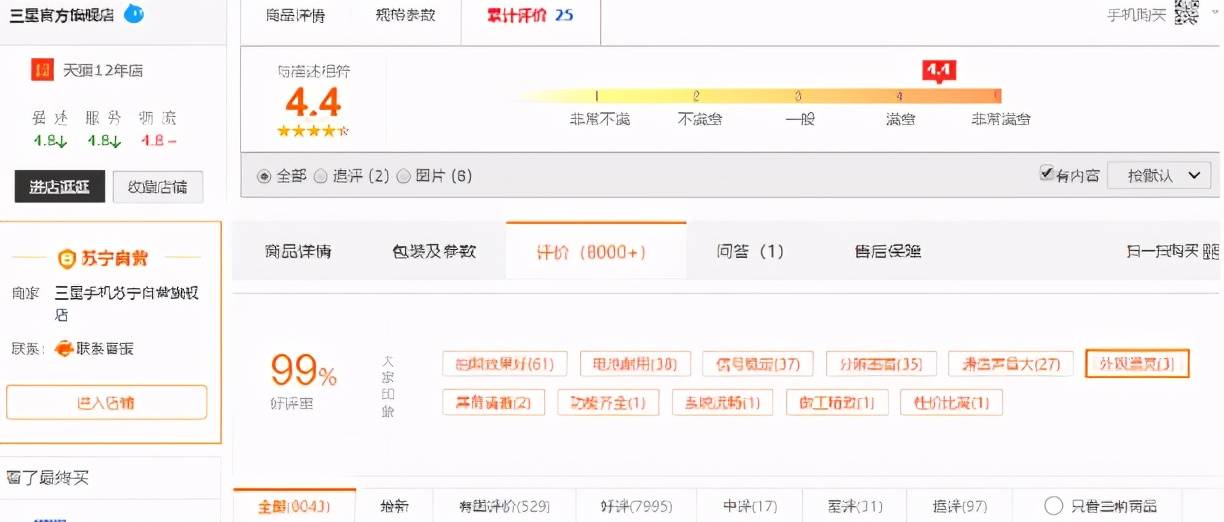Open the sort-by-default dropdown
This screenshot has height=522, width=1224.
(1164, 175)
